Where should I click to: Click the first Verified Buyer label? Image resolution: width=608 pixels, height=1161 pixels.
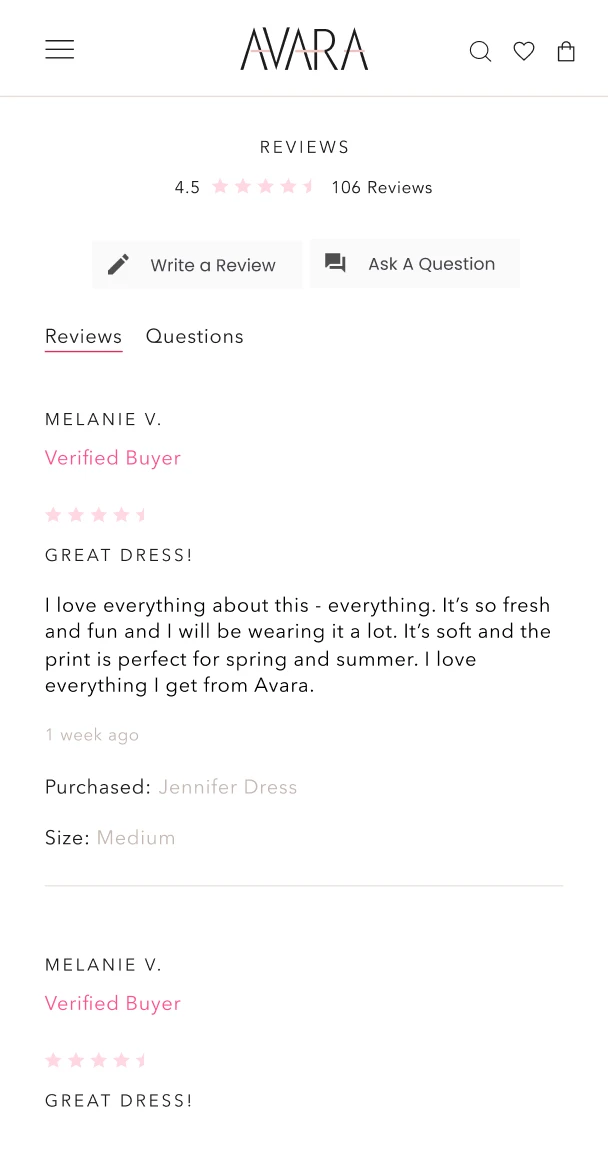(113, 458)
